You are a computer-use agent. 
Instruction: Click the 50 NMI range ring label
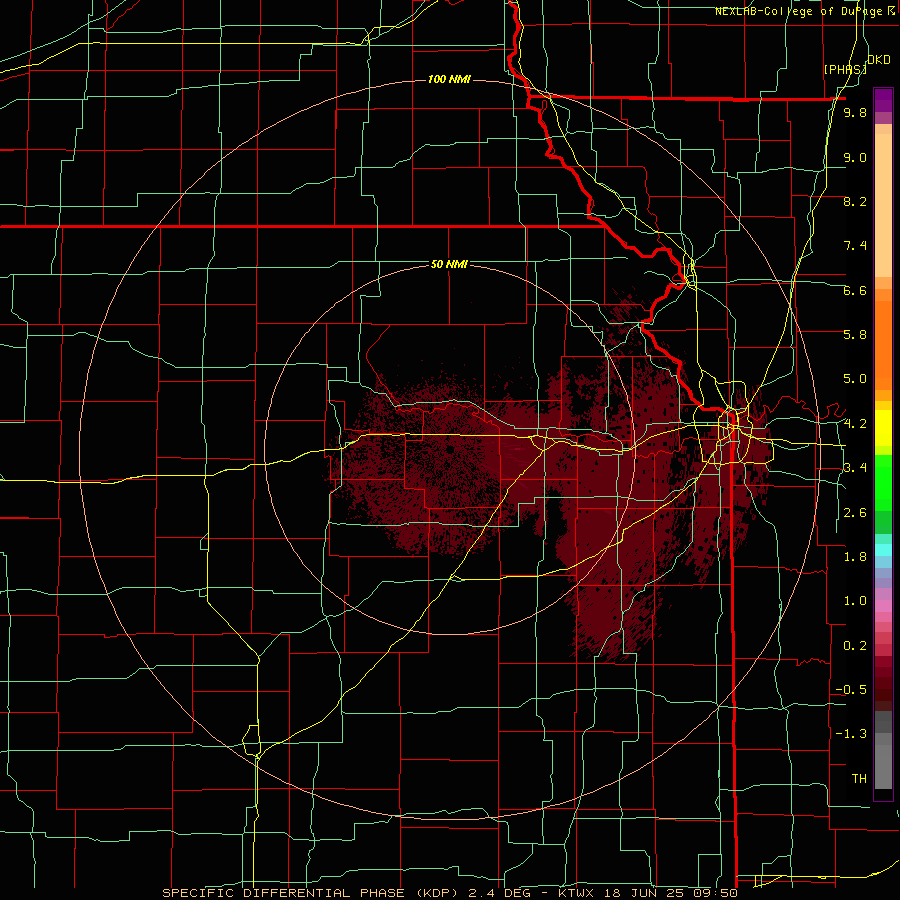pos(449,264)
